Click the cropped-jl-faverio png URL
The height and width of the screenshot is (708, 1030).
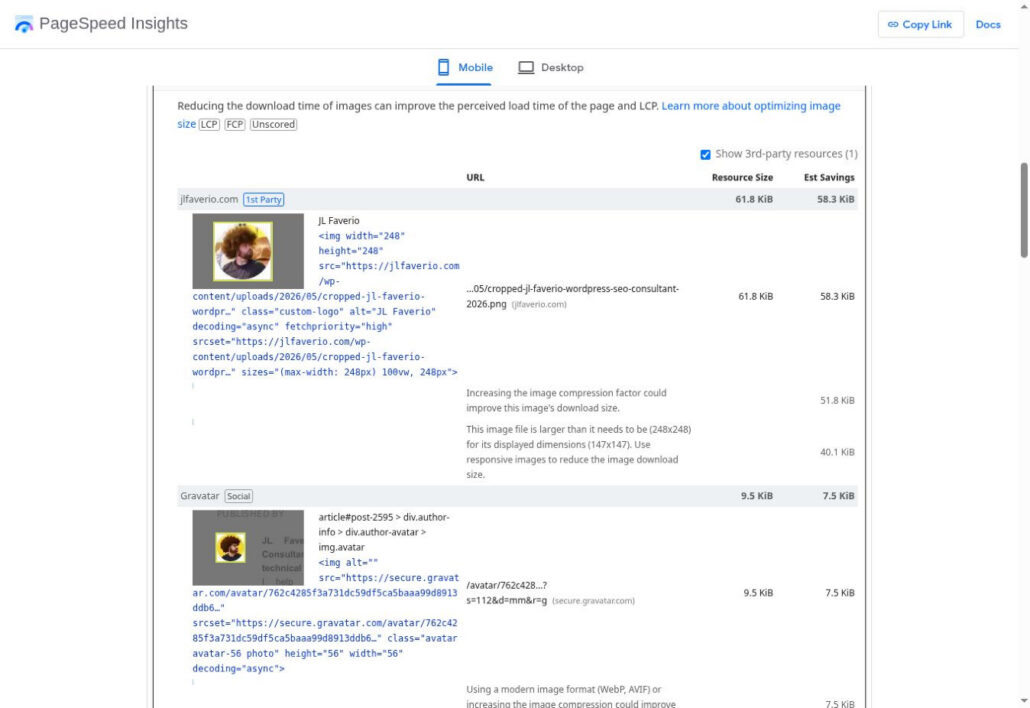coord(572,296)
